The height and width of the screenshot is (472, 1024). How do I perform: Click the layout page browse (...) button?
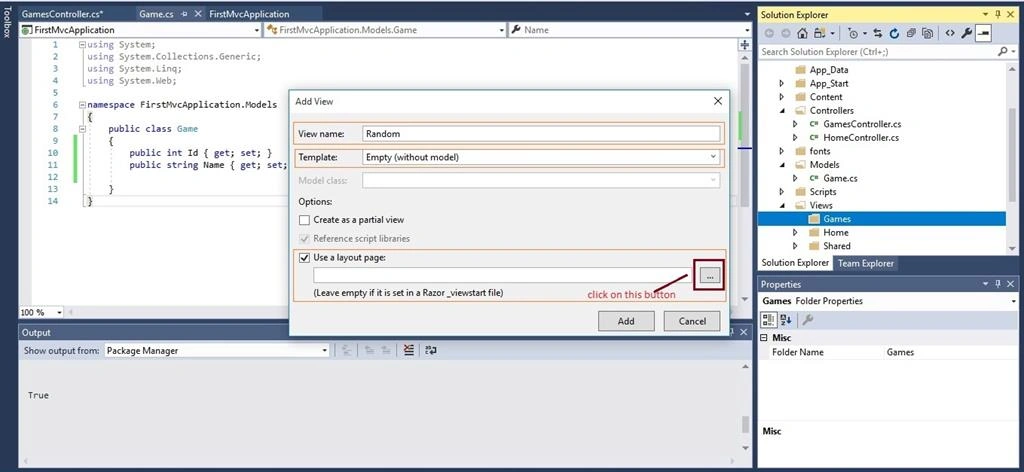(x=710, y=276)
